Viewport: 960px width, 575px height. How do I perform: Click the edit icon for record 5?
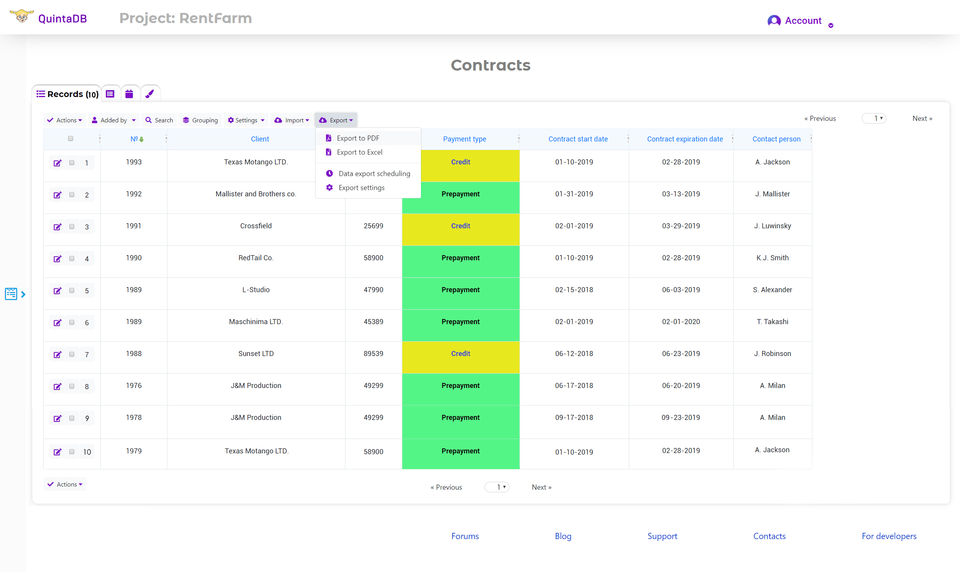58,291
